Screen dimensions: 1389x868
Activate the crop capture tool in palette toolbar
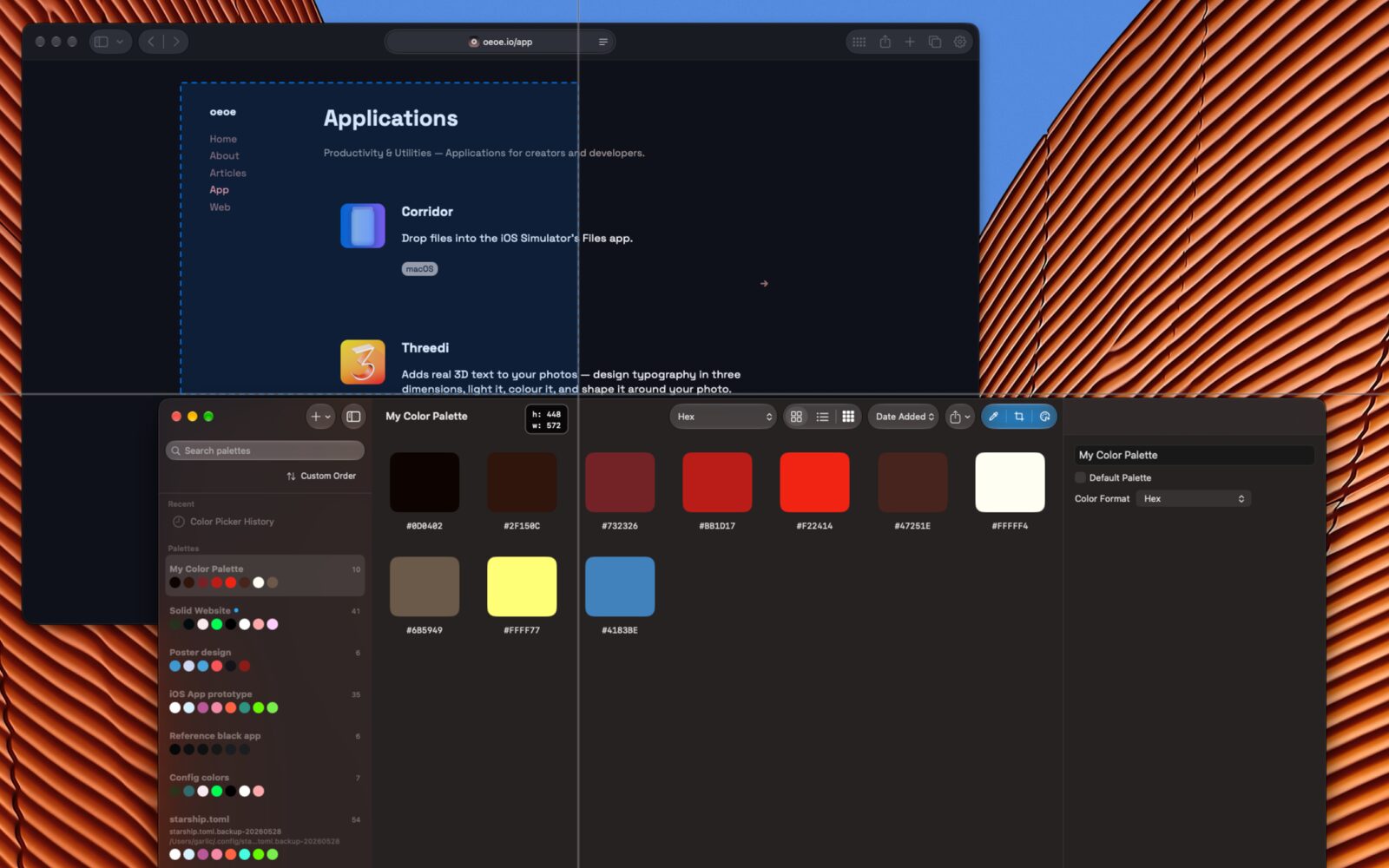(1019, 417)
